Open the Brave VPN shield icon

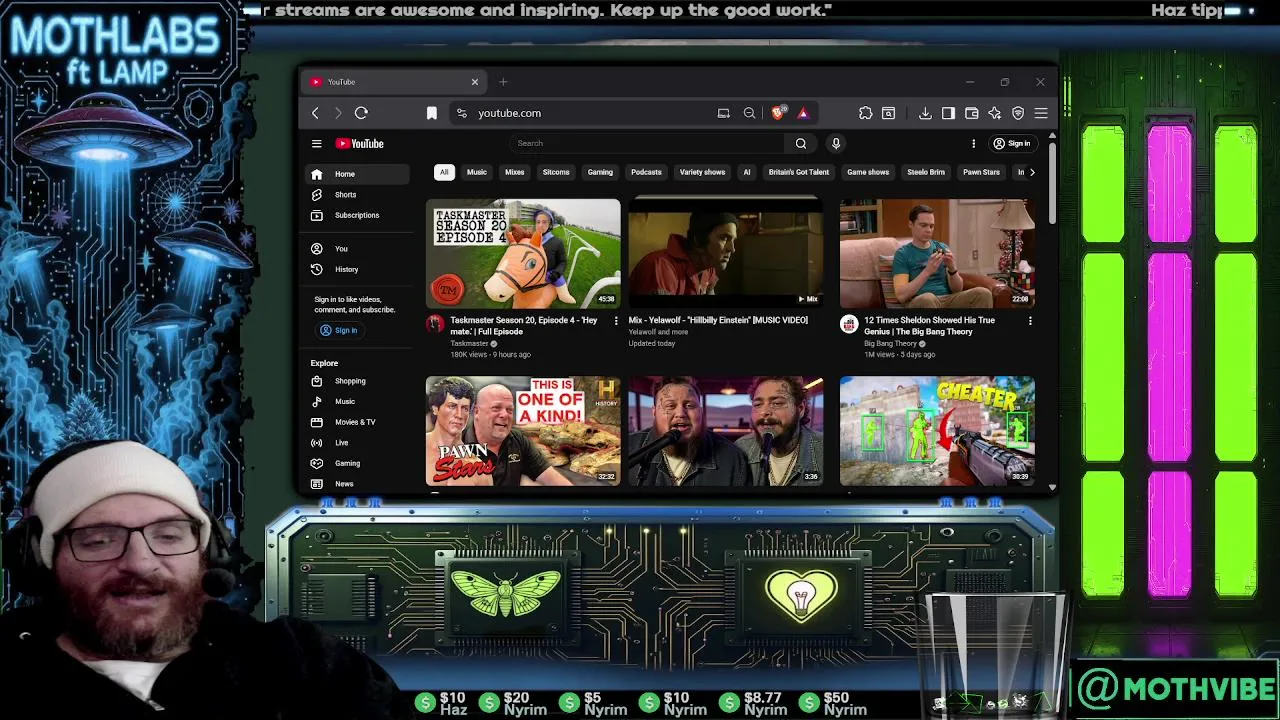pos(1018,113)
